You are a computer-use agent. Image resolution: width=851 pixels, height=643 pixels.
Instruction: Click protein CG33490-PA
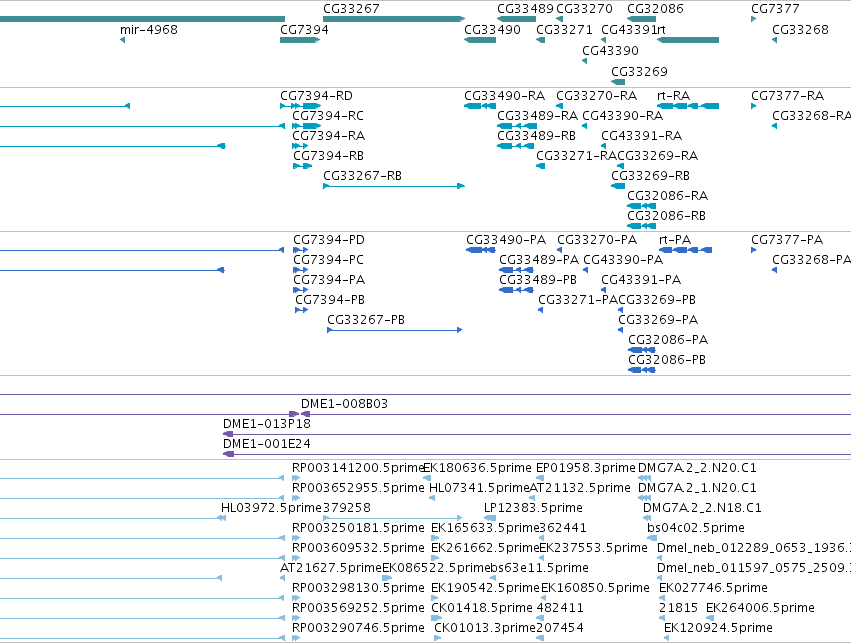tap(506, 240)
